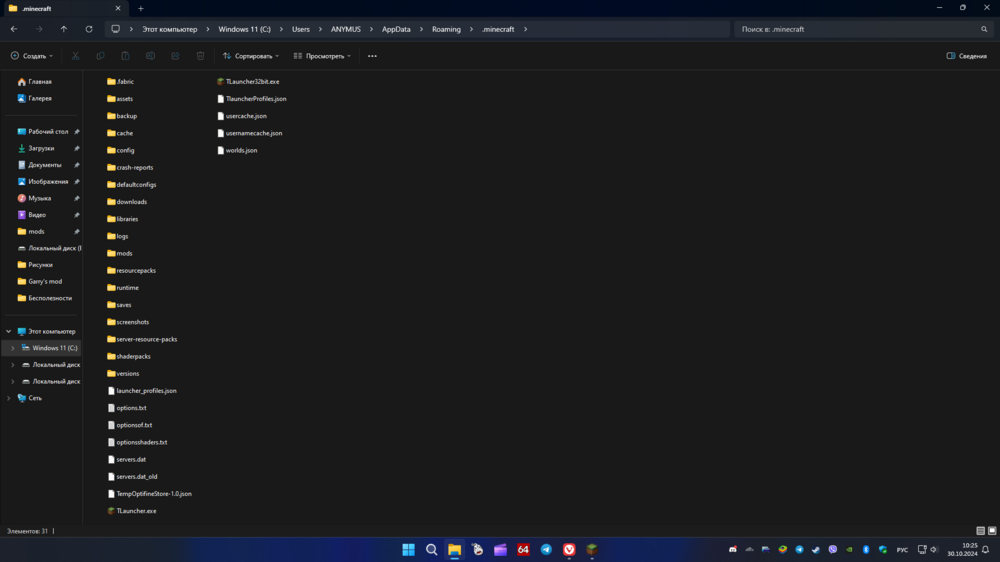This screenshot has height=562, width=1000.
Task: Close the .minecraft tab
Action: coord(118,8)
